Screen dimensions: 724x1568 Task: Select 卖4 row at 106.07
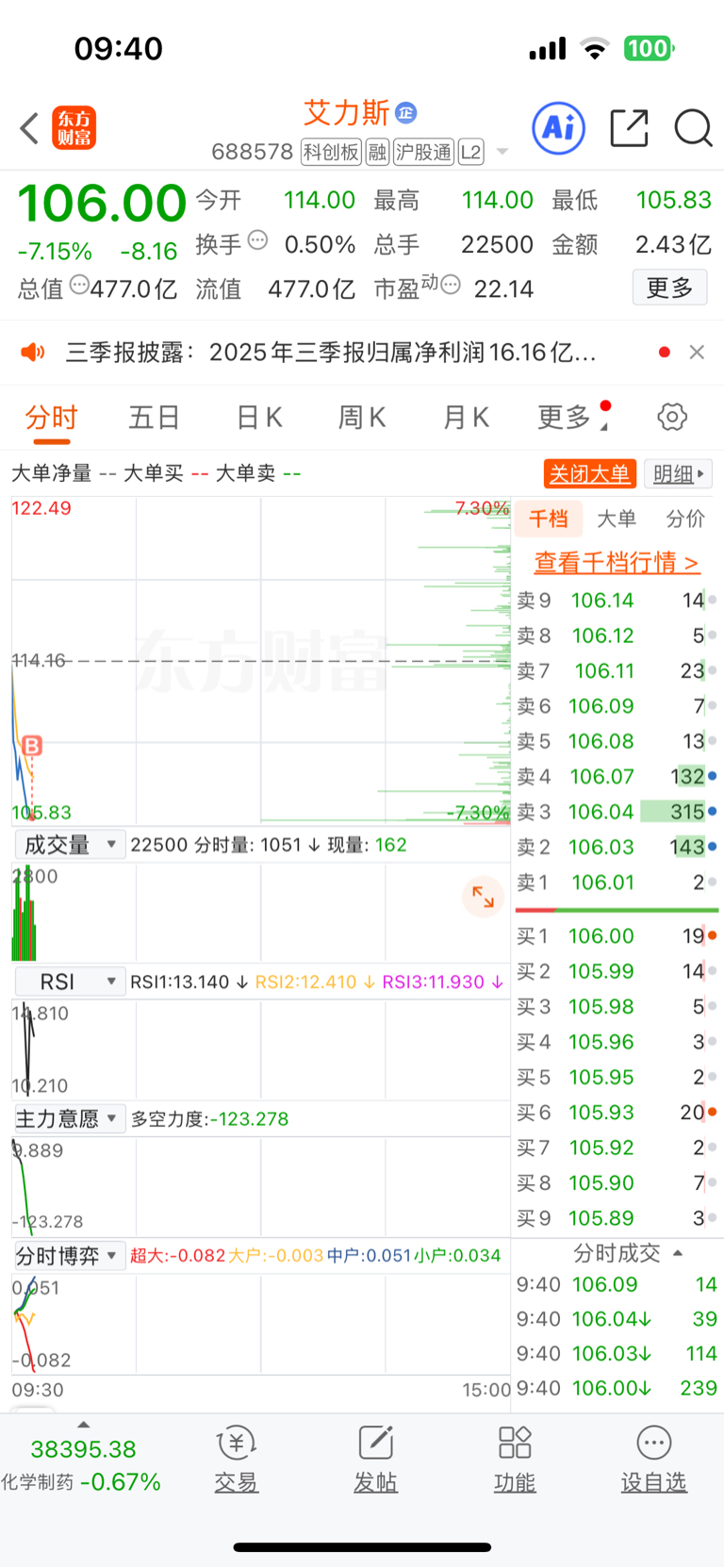[x=617, y=777]
